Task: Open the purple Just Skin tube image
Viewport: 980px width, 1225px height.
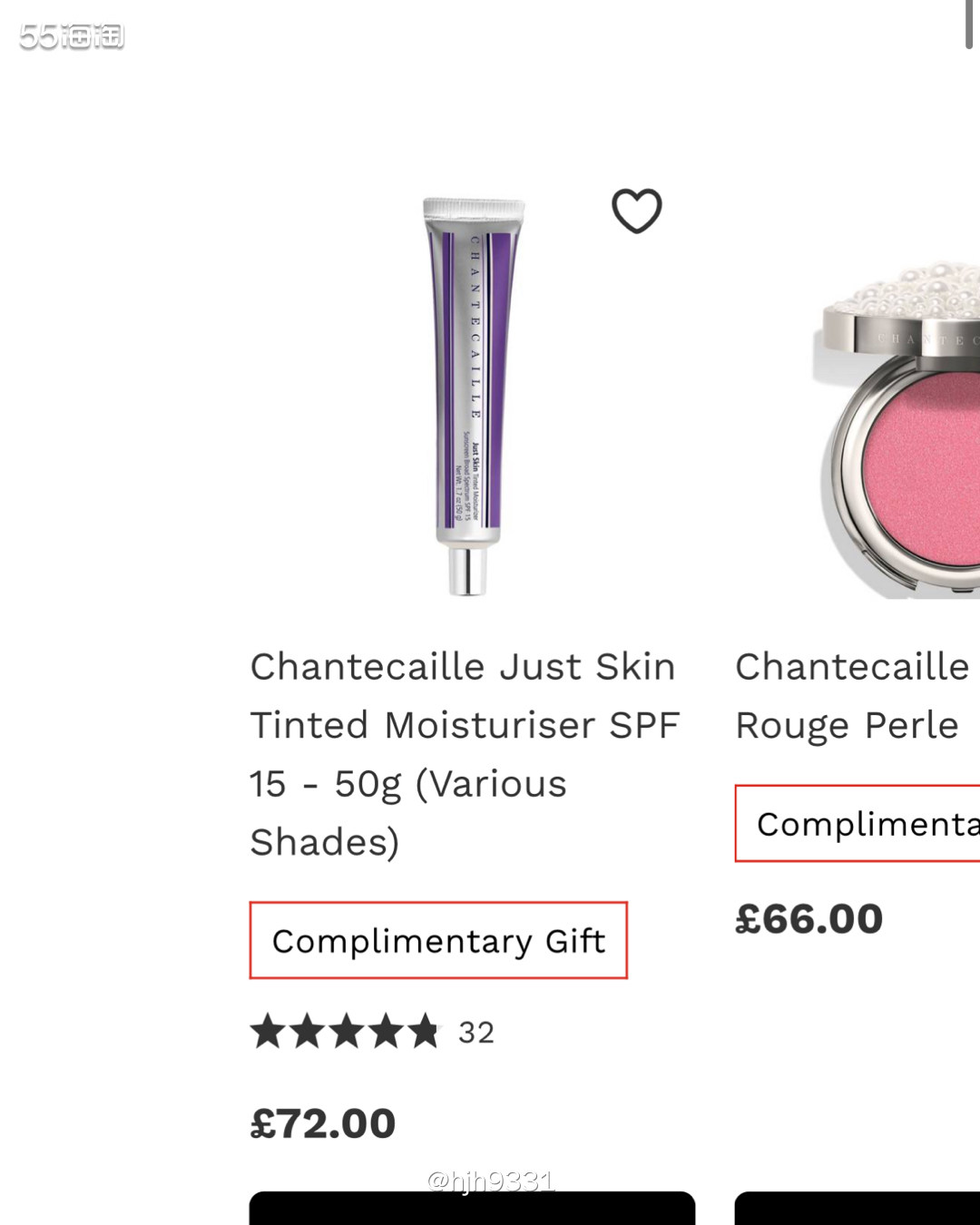Action: [x=472, y=381]
